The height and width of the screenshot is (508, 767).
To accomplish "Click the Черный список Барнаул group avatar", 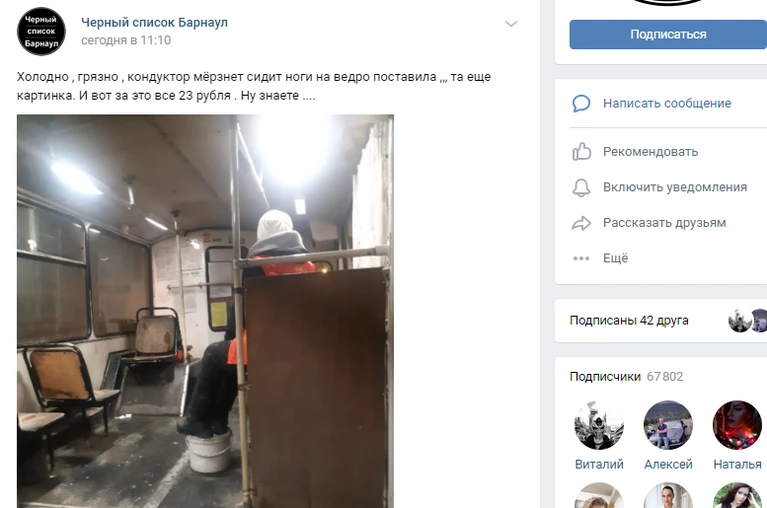I will coord(41,31).
